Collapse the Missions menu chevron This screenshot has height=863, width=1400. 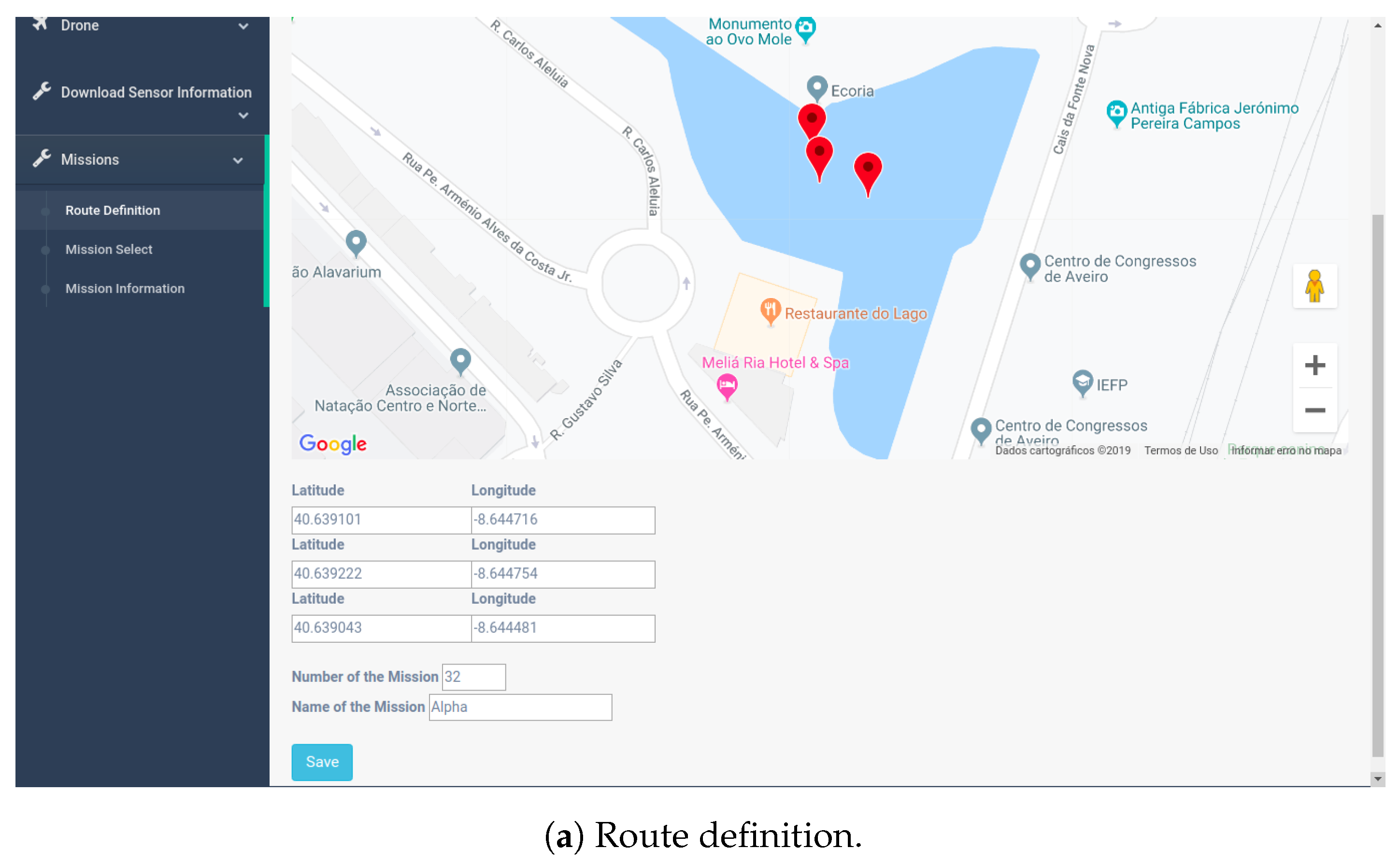pyautogui.click(x=238, y=160)
